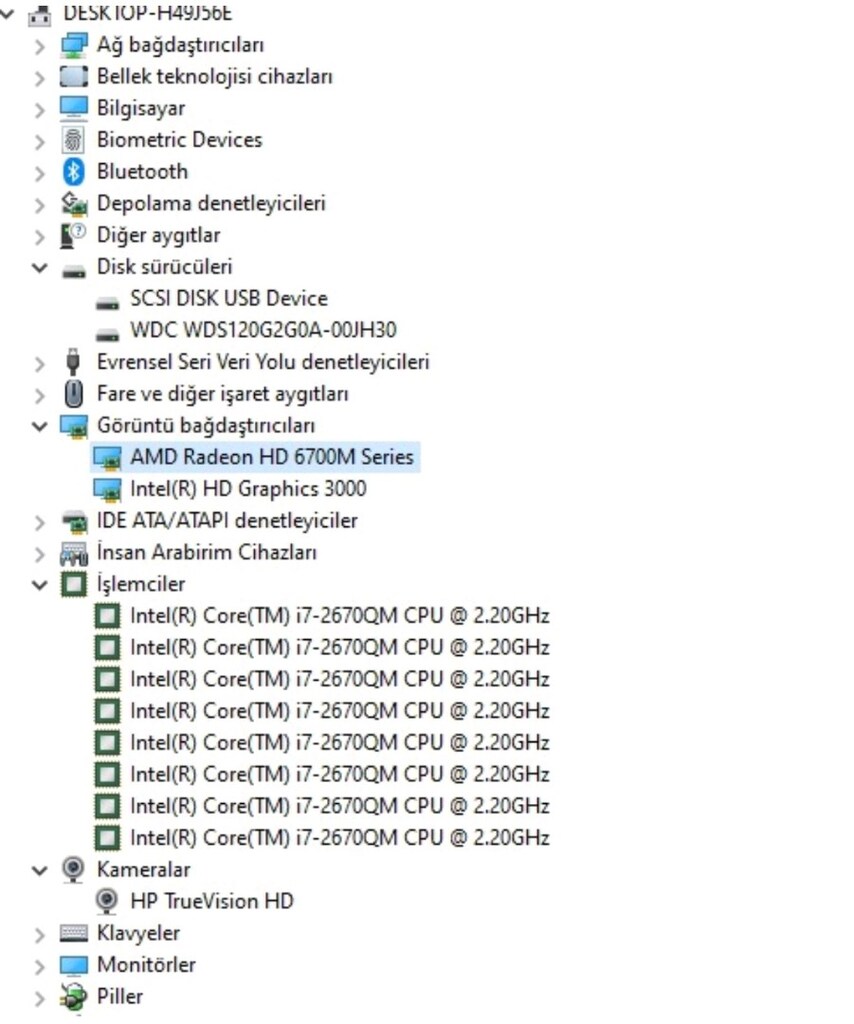Viewport: 854px width, 1024px height.
Task: Click the AMD Radeon HD 6700M adapter icon
Action: (107, 458)
